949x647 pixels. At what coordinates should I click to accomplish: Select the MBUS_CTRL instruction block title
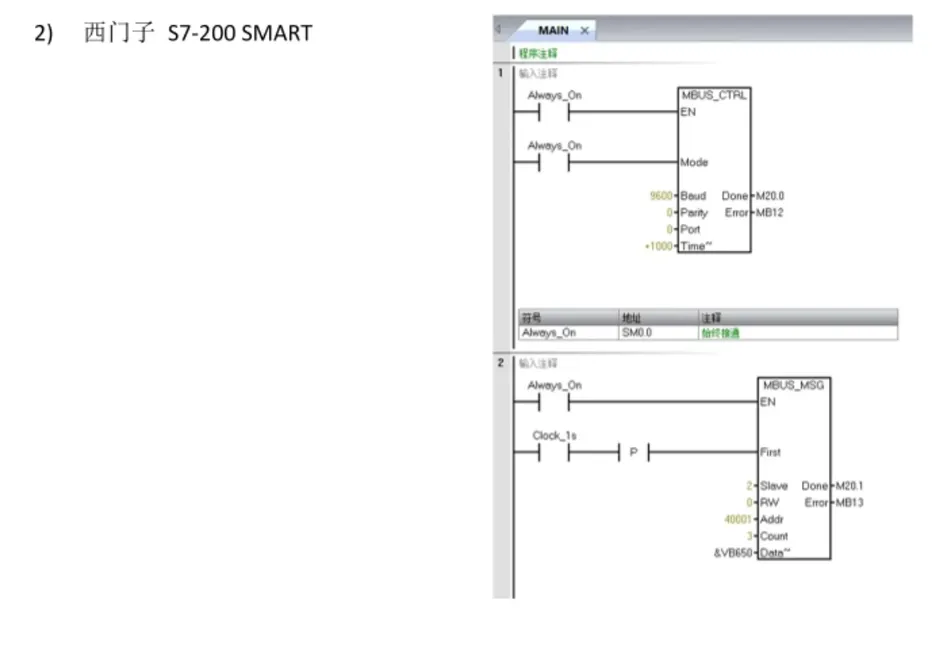[x=714, y=96]
